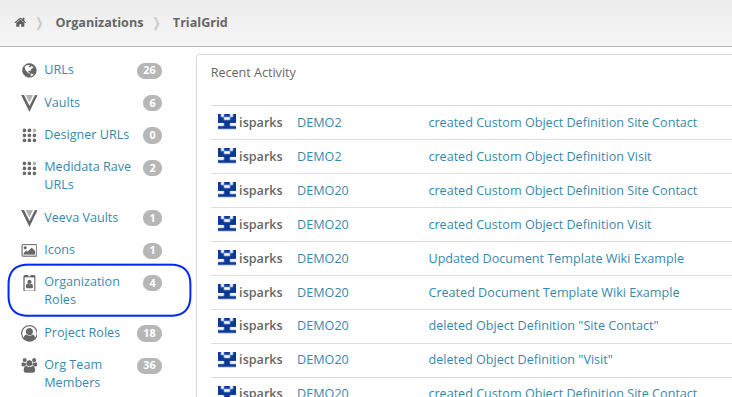
Task: Click the Icons picture icon
Action: (29, 250)
